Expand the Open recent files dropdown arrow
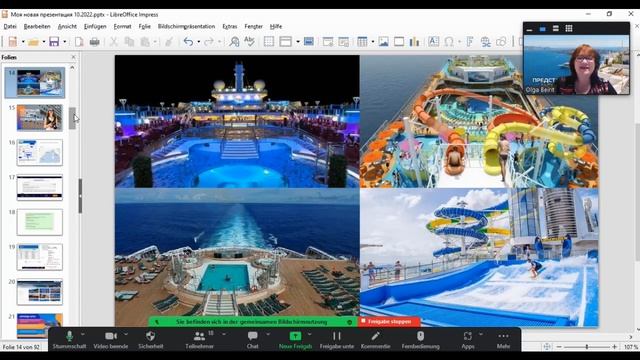Viewport: 640px width, 360px height. [44, 42]
